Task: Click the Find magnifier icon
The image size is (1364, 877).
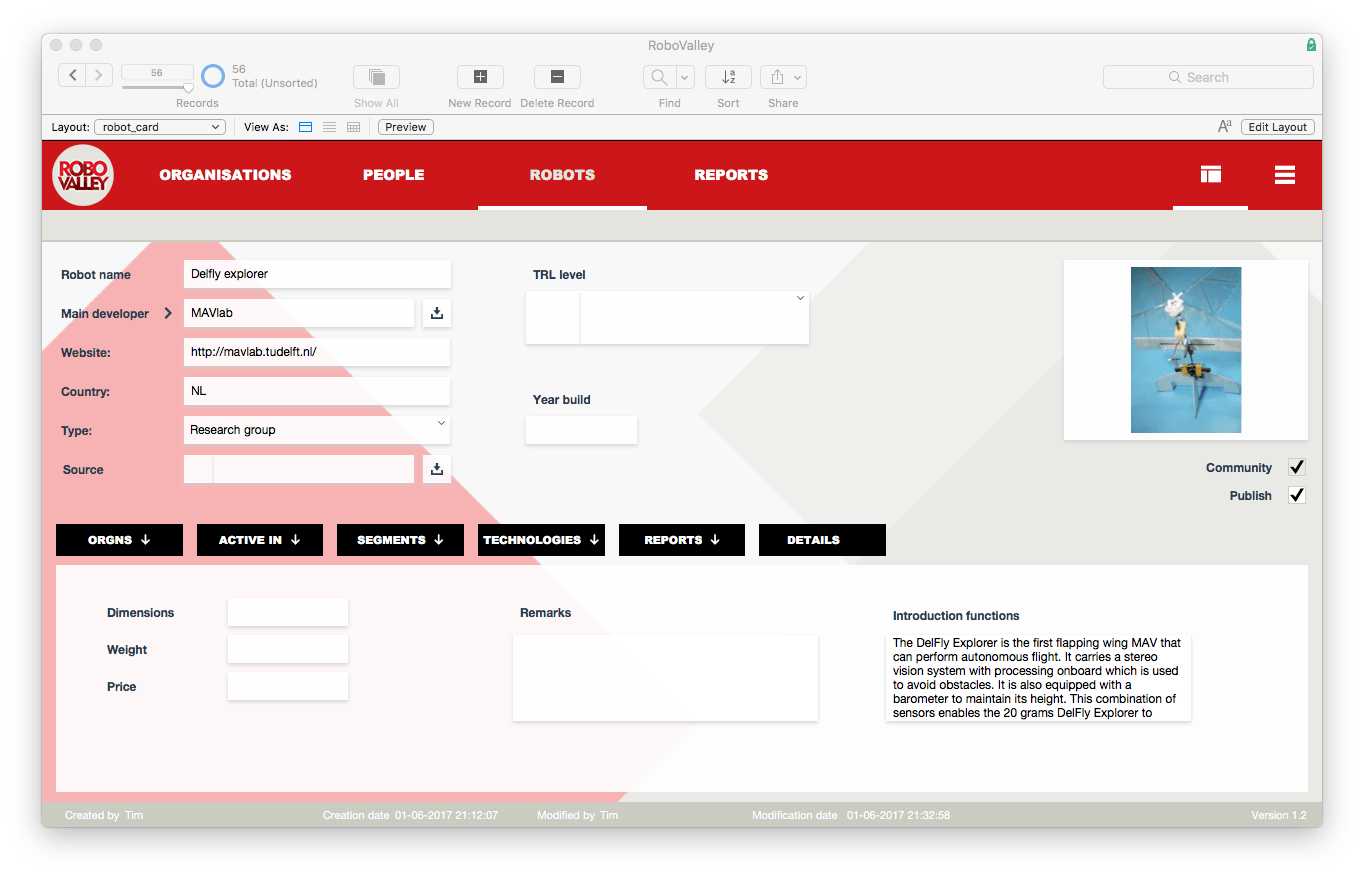Action: click(x=659, y=77)
